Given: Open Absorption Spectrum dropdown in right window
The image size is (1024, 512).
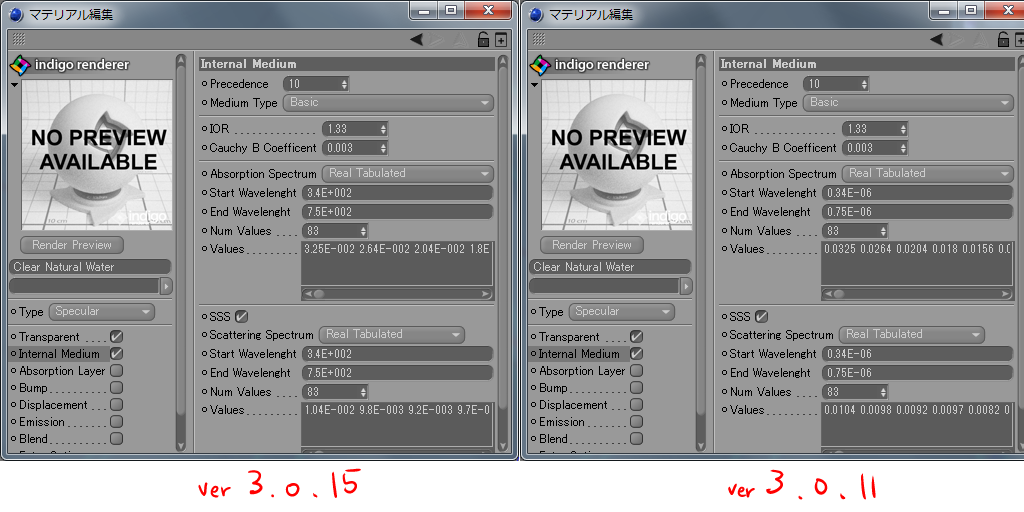Looking at the screenshot, I should pyautogui.click(x=927, y=174).
